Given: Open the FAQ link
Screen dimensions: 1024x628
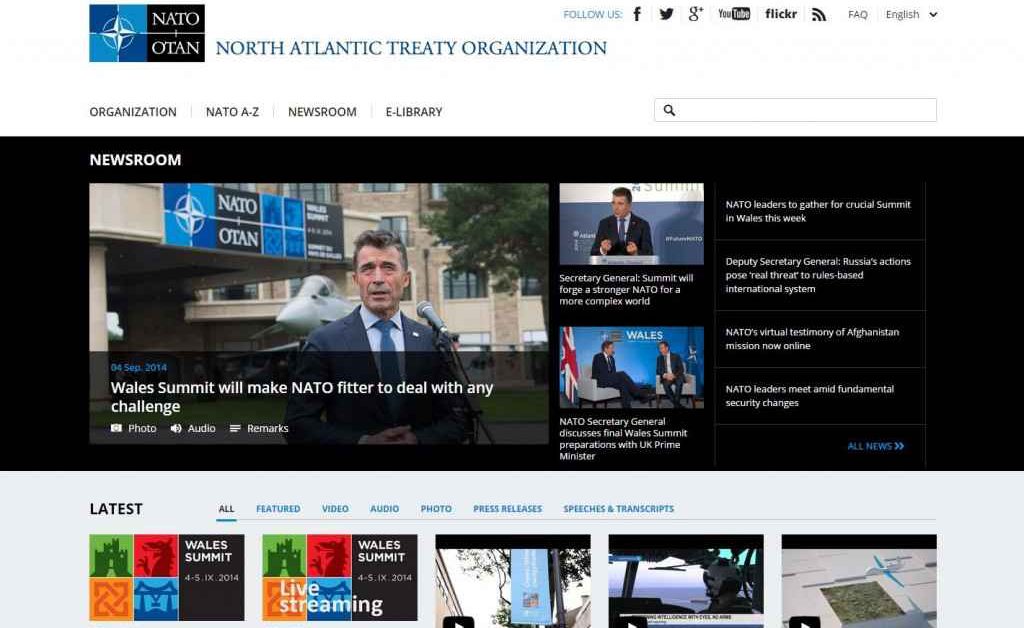Looking at the screenshot, I should [857, 14].
